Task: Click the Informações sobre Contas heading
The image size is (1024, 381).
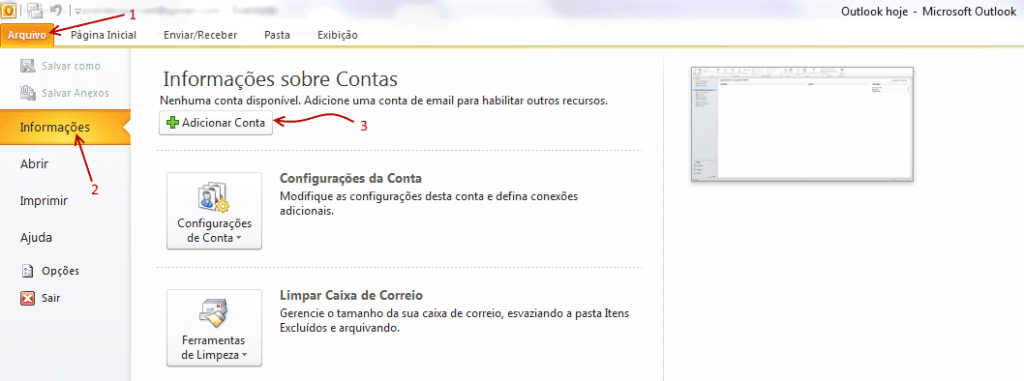Action: pos(280,79)
